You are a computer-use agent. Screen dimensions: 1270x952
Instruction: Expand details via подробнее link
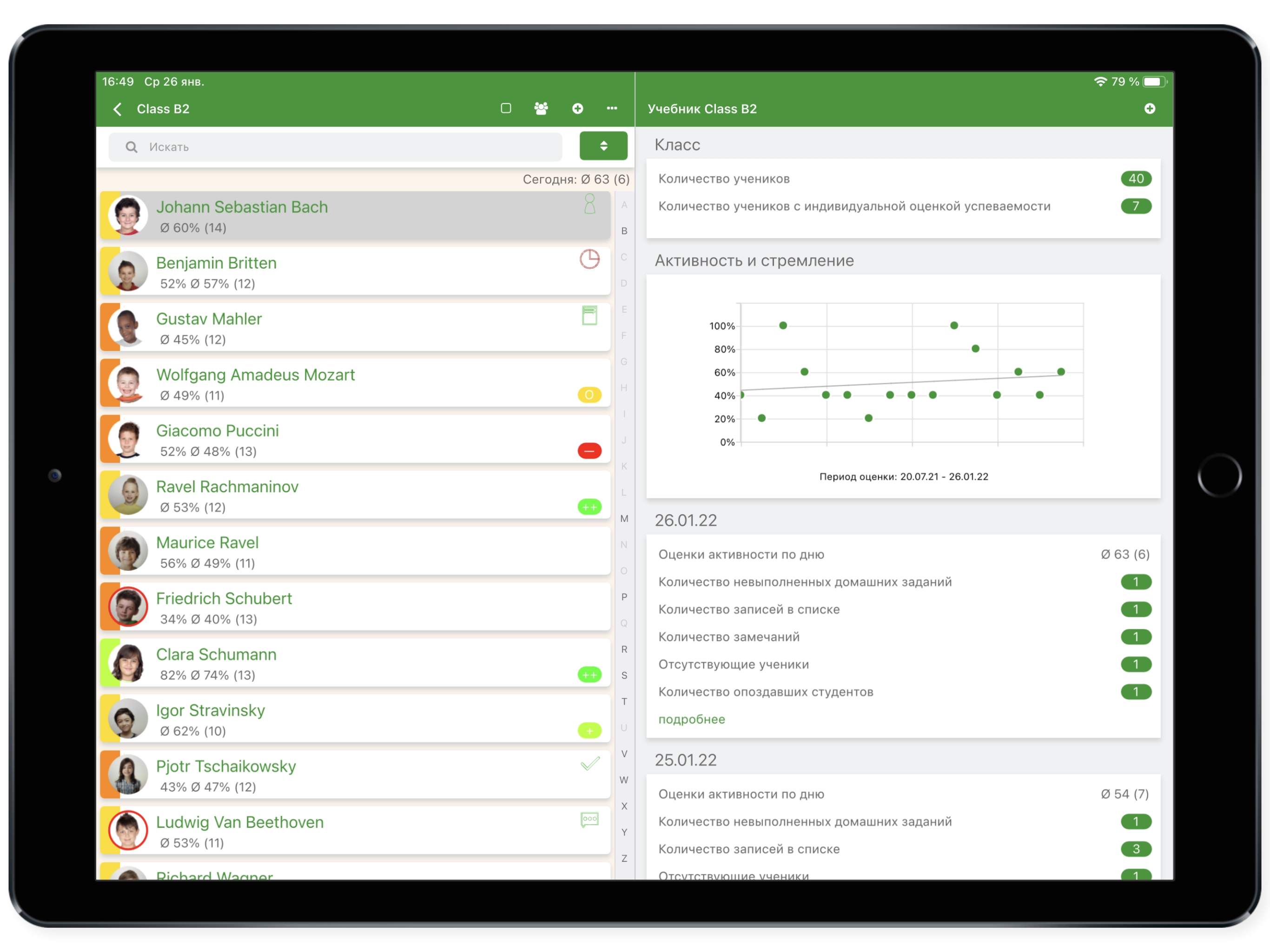pyautogui.click(x=691, y=719)
